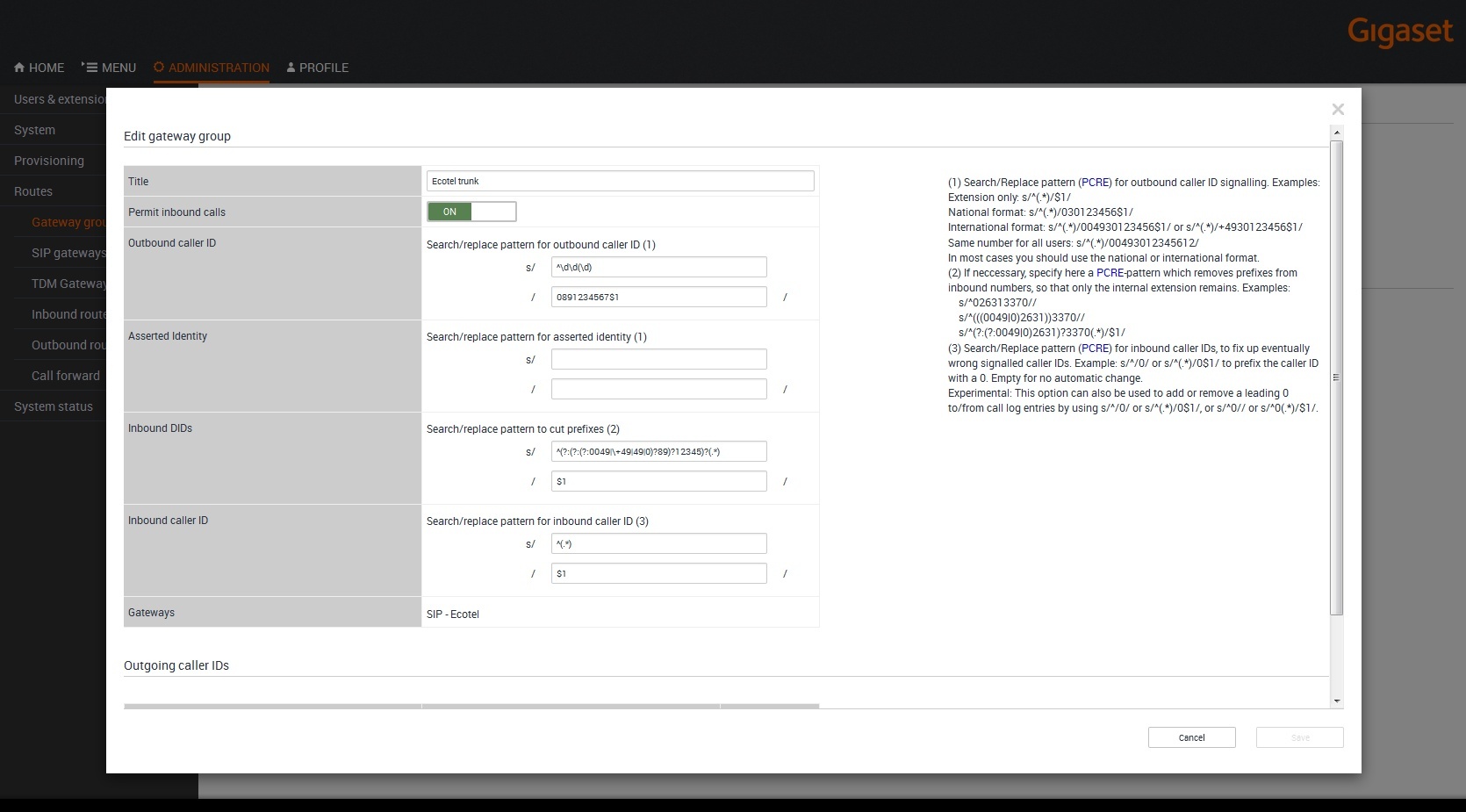
Task: Click the Asserted Identity row label
Action: click(168, 336)
